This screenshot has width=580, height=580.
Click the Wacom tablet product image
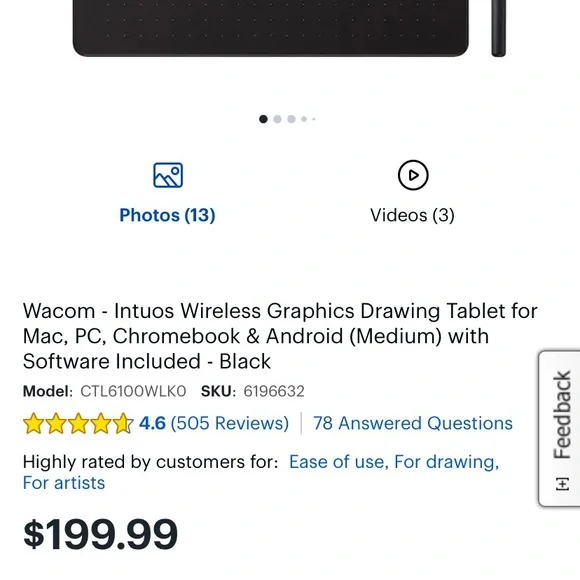pos(271,28)
